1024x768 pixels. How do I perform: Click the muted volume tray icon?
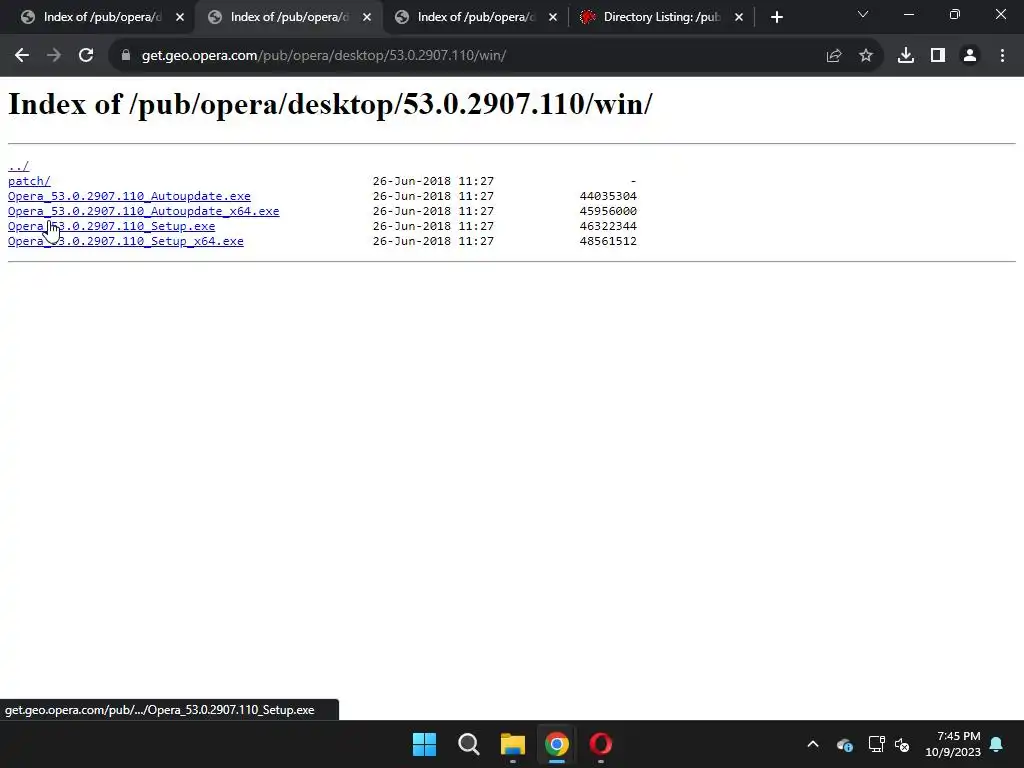[902, 744]
